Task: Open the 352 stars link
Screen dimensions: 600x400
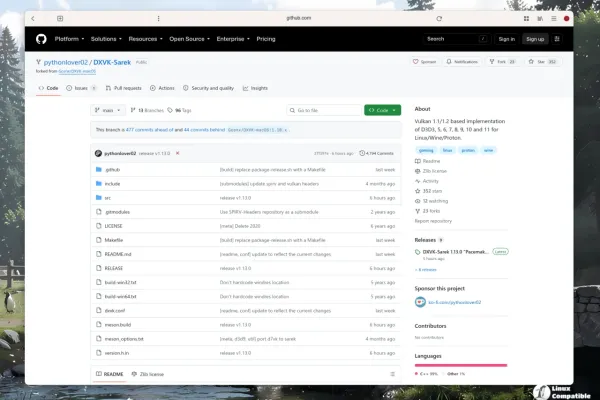Action: point(429,191)
